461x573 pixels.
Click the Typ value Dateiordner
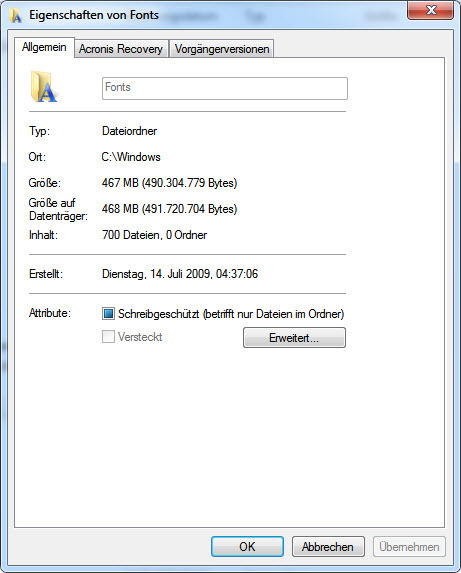coord(129,131)
